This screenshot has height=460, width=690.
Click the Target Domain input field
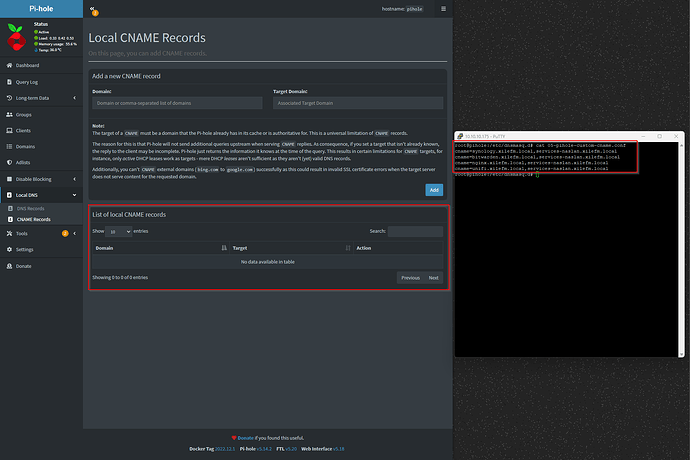pos(357,102)
